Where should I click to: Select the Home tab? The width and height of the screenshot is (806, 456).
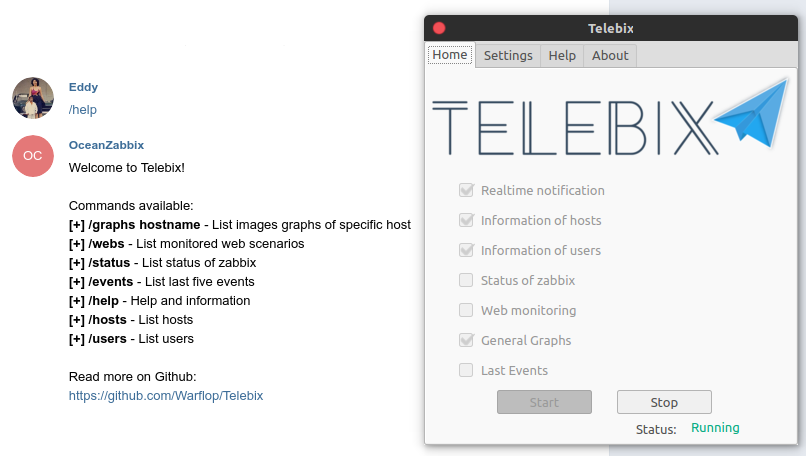tap(450, 54)
